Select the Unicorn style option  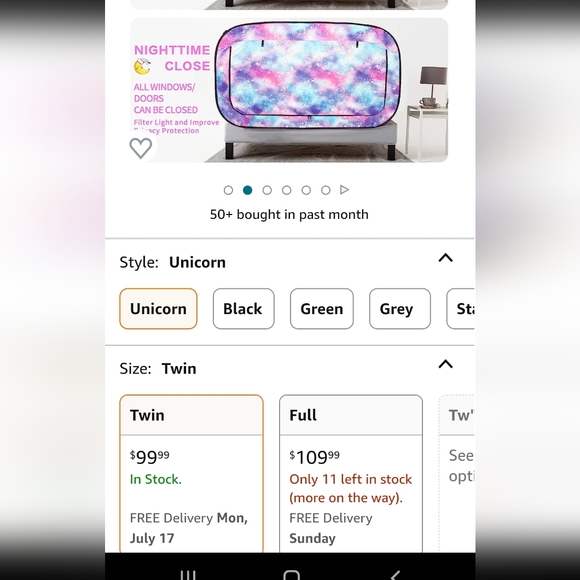(158, 309)
